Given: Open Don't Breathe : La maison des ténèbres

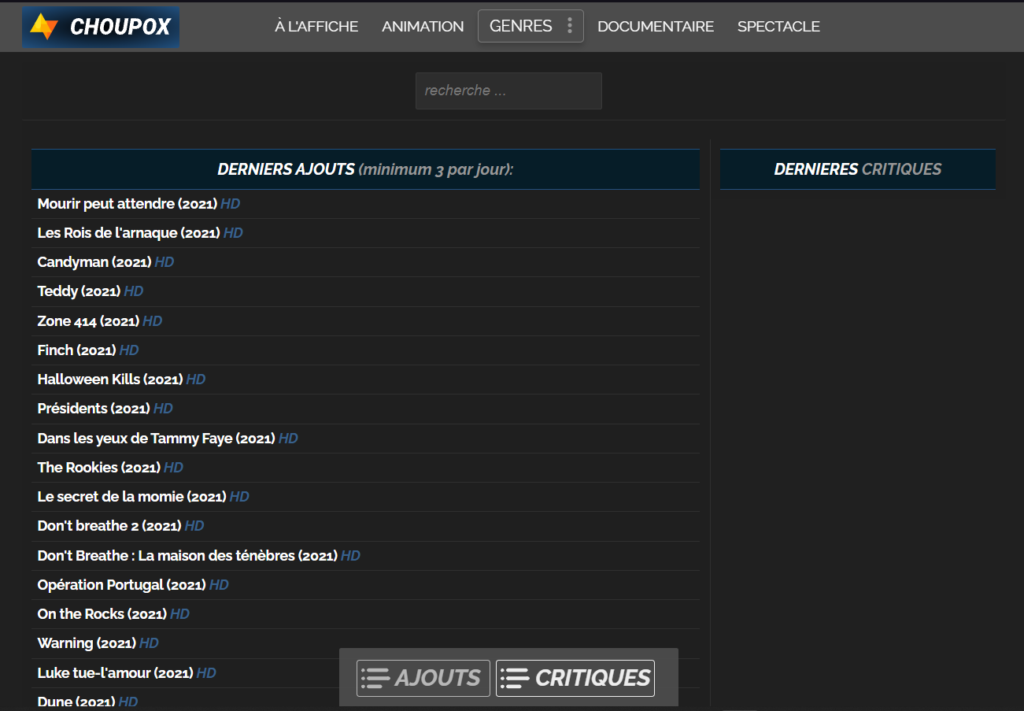Looking at the screenshot, I should [199, 556].
